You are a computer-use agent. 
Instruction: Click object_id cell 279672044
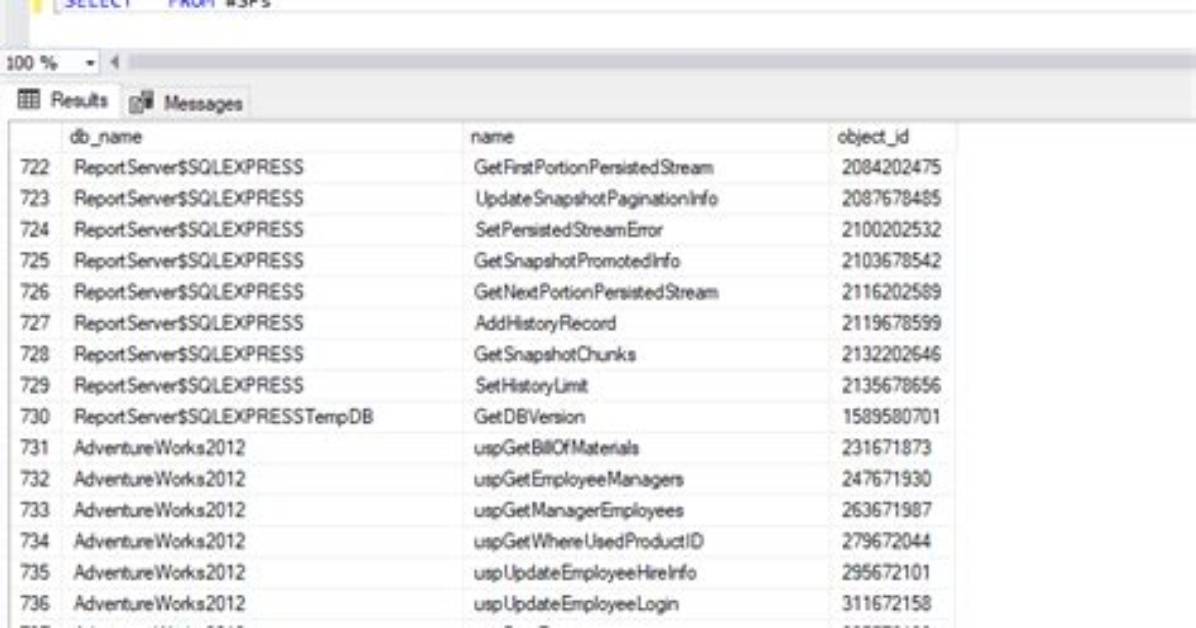click(x=892, y=541)
